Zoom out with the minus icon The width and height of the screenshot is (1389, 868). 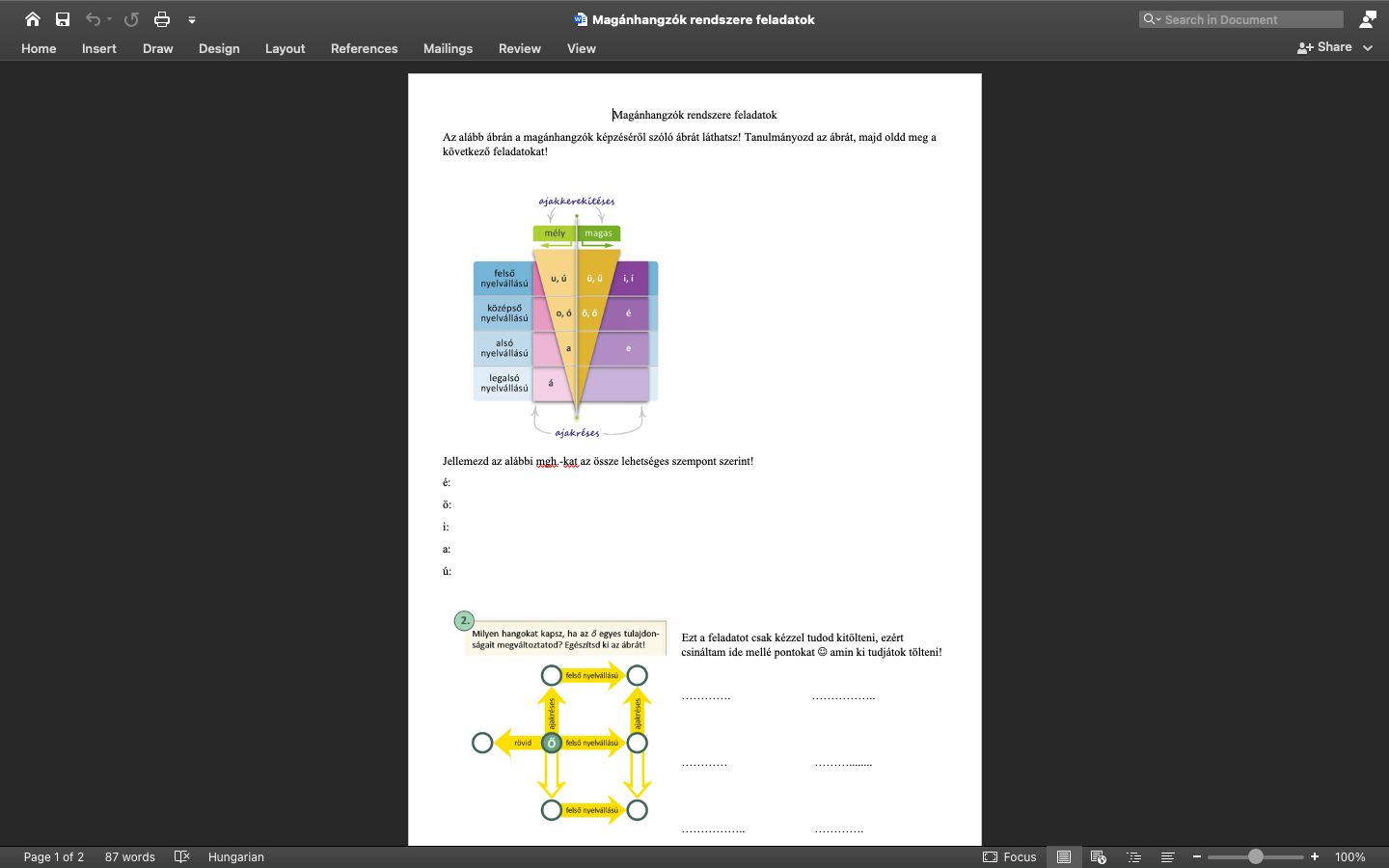pyautogui.click(x=1197, y=856)
